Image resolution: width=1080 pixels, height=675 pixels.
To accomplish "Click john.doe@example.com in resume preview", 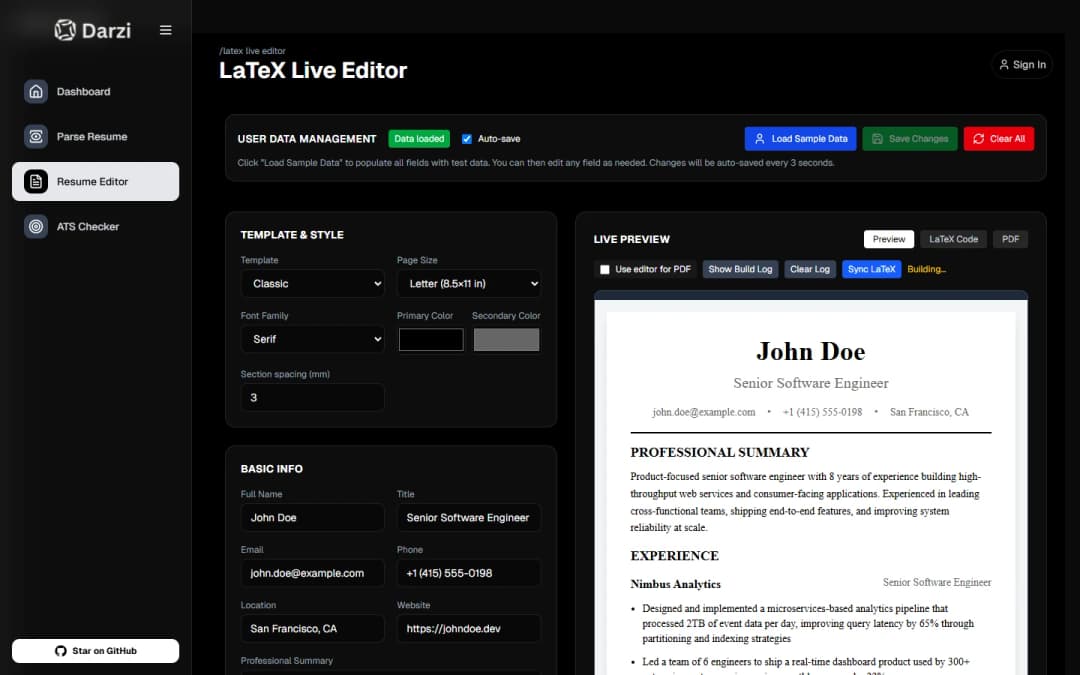I will [x=703, y=412].
